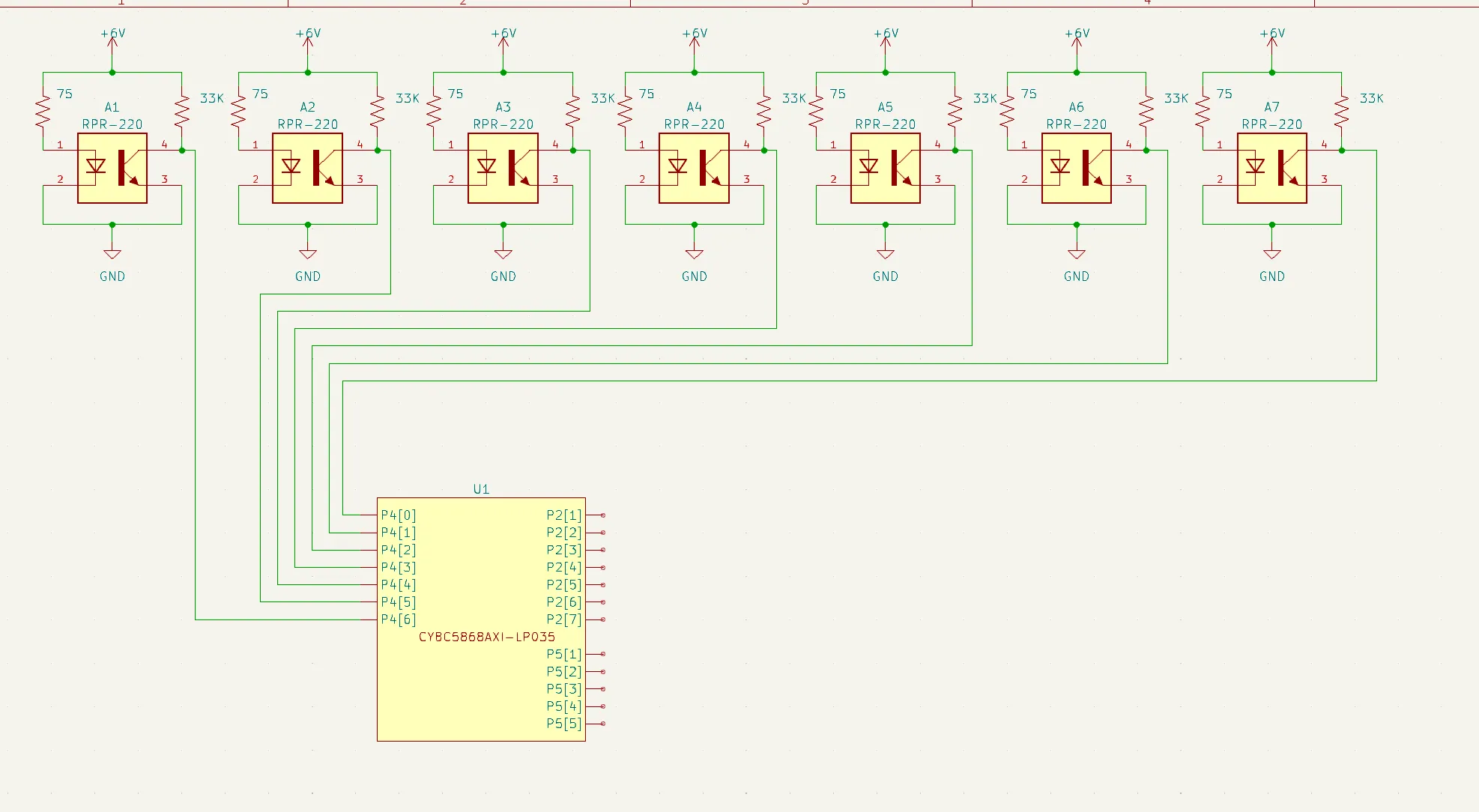
Task: Click the unconnected end of pin P2[4]
Action: pos(603,568)
